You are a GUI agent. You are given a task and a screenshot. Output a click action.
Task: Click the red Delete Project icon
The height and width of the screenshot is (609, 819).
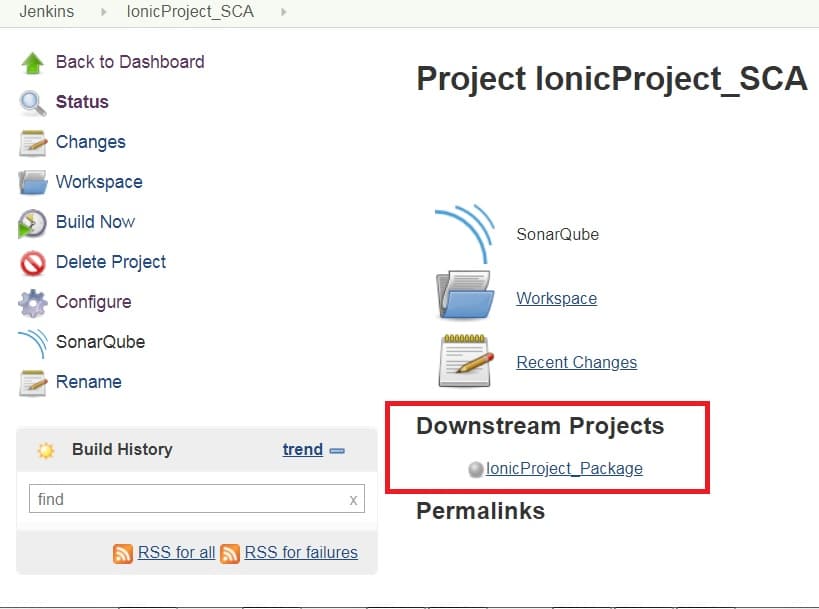32,263
